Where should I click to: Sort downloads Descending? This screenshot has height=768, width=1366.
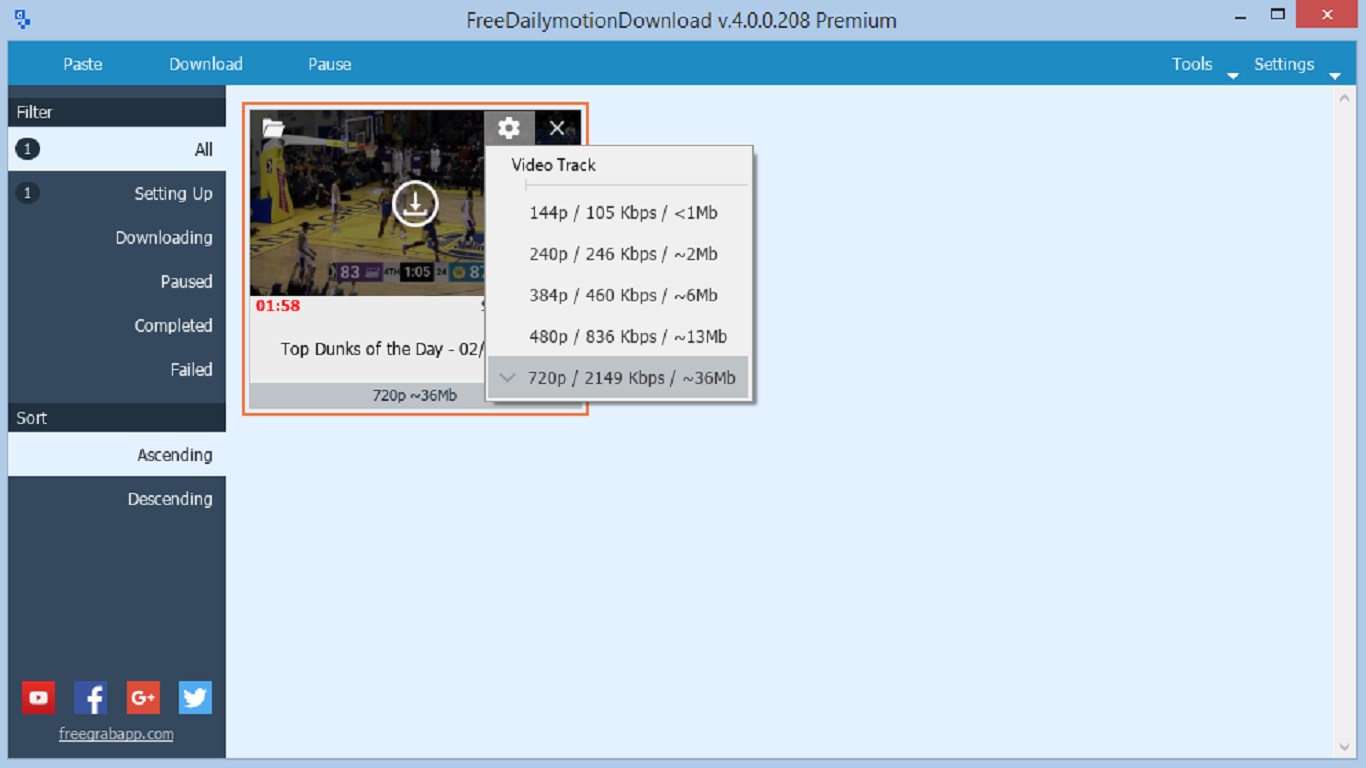coord(117,499)
